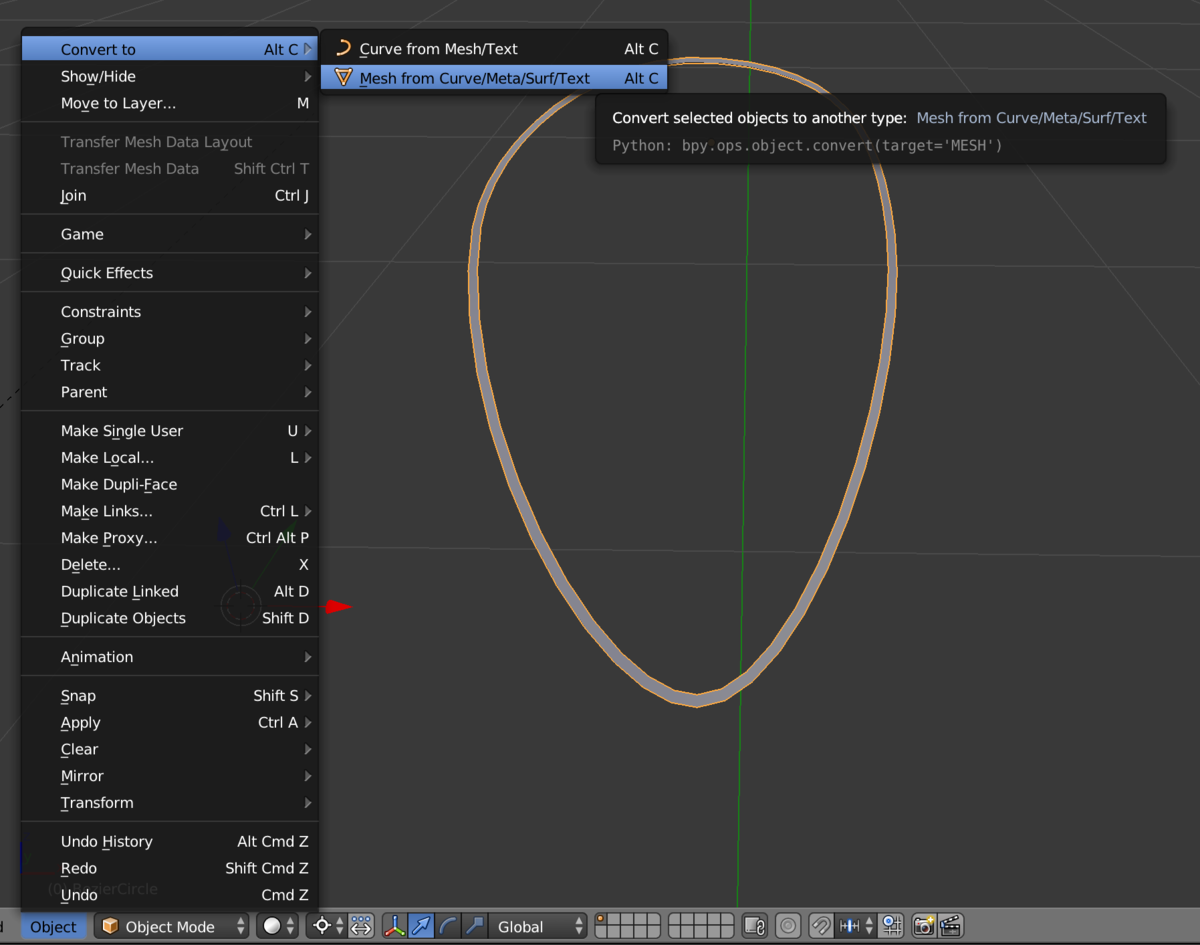Toggle manipulate center points icon

361,927
